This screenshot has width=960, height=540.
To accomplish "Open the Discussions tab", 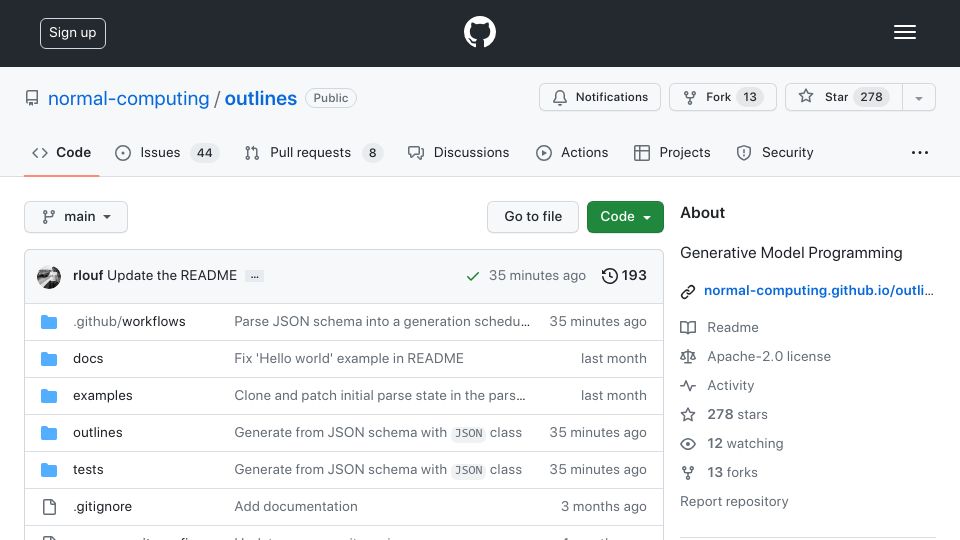I will click(x=459, y=152).
